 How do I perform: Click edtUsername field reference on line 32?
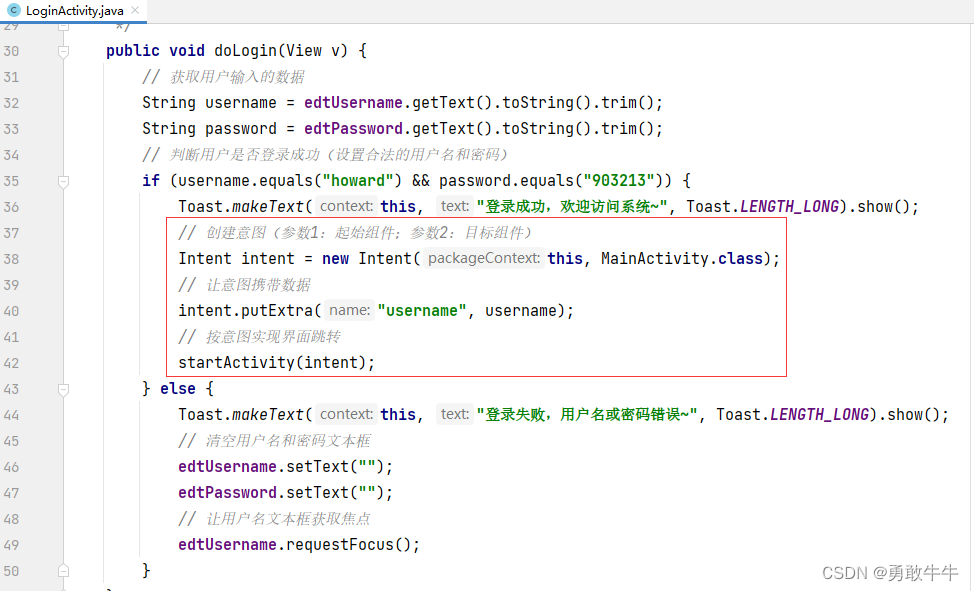pos(353,103)
